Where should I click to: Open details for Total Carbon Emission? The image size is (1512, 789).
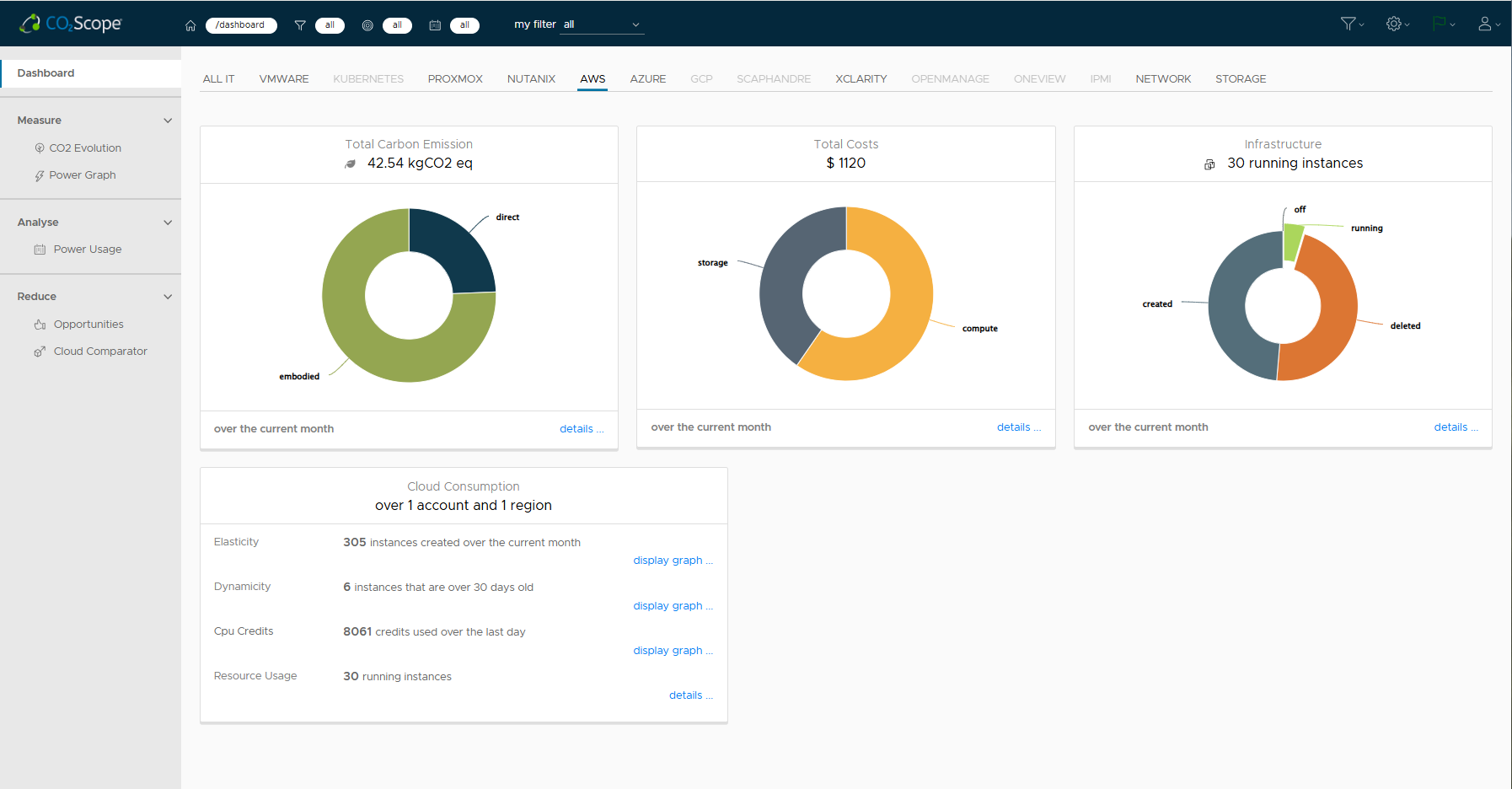[x=582, y=429]
